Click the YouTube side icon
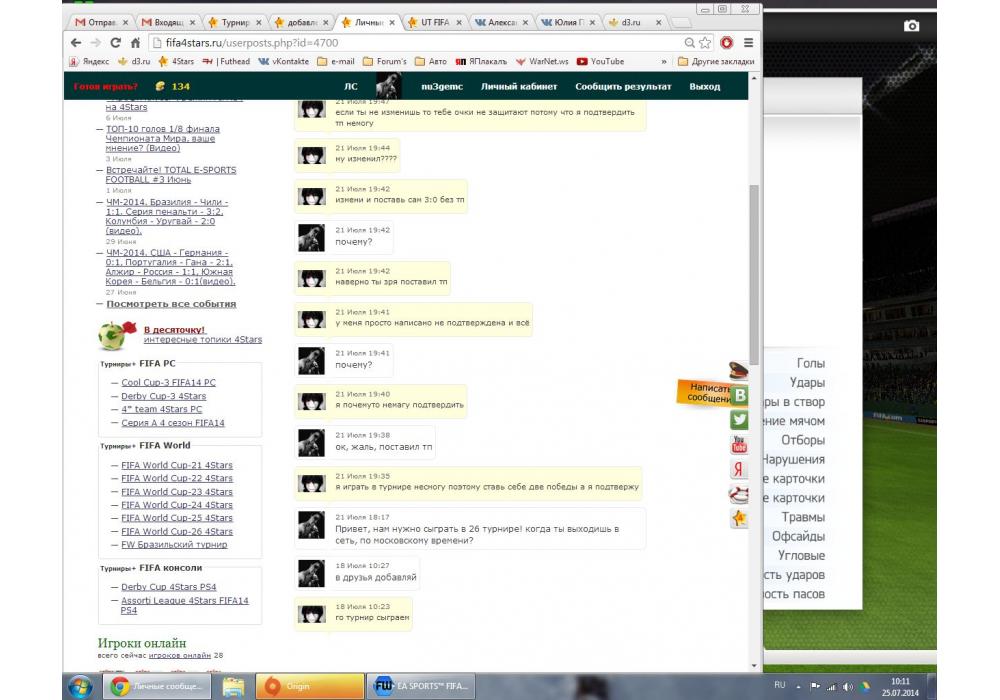1000x700 pixels. (x=739, y=444)
